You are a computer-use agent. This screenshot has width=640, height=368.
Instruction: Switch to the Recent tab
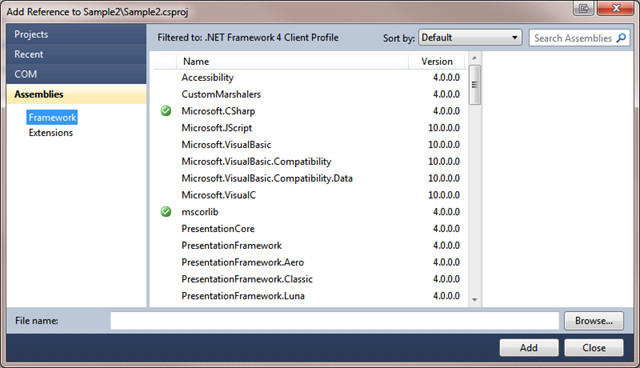click(x=76, y=54)
